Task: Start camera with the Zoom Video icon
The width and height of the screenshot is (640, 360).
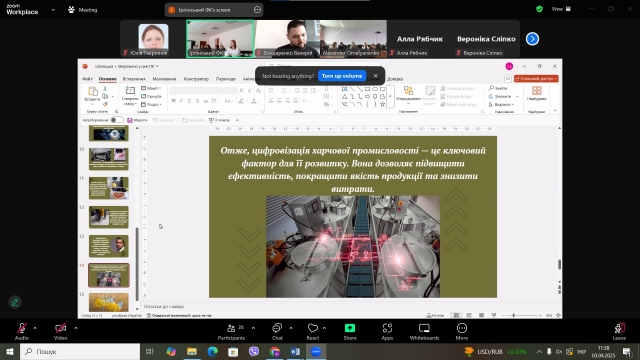Action: click(x=60, y=328)
